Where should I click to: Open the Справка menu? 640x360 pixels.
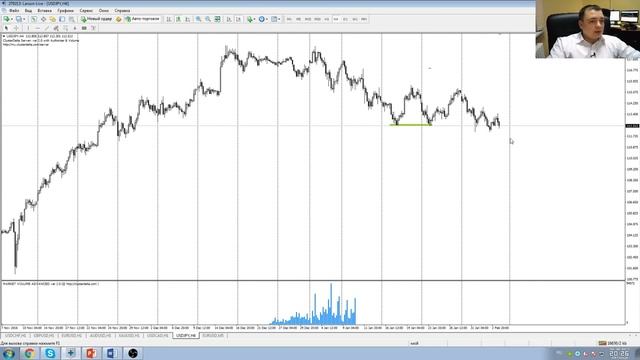[122, 11]
